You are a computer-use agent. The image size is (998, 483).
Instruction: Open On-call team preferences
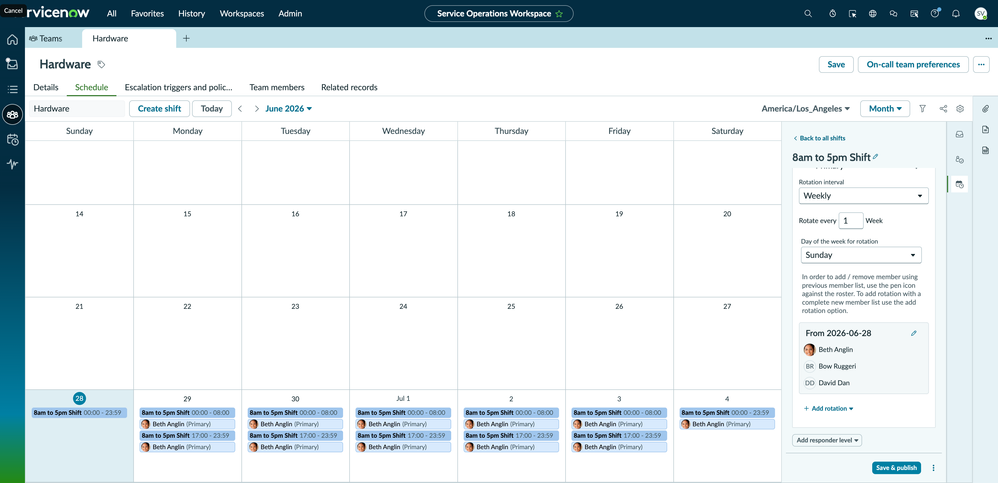[913, 64]
